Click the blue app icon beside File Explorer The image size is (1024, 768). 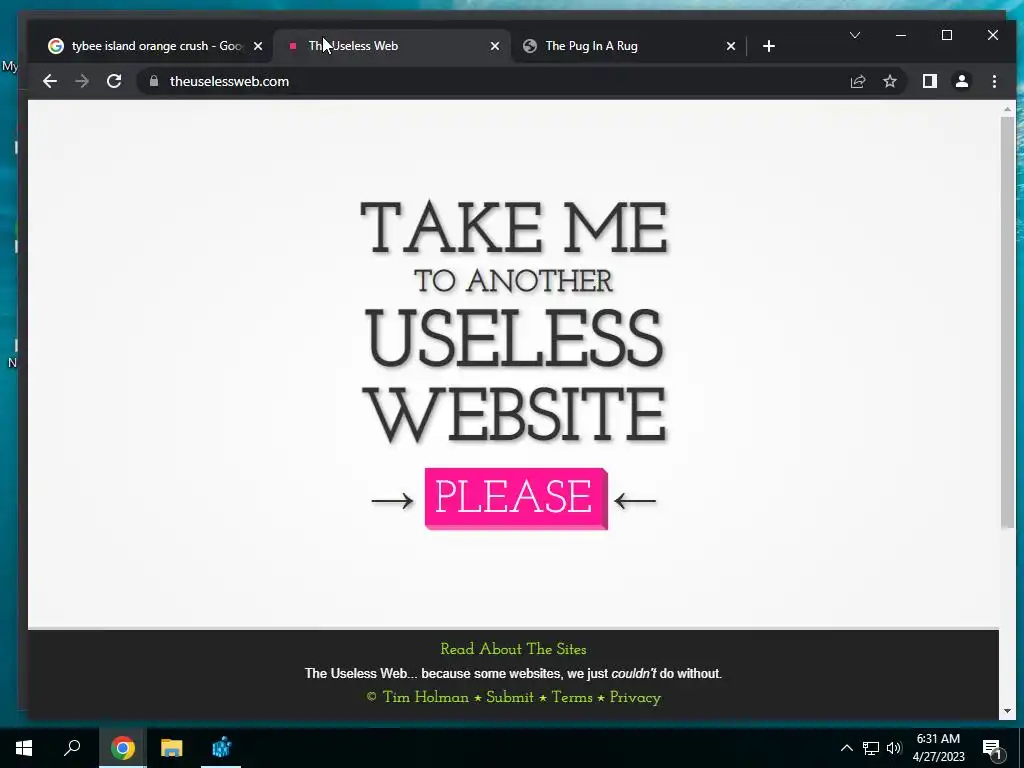pyautogui.click(x=221, y=748)
